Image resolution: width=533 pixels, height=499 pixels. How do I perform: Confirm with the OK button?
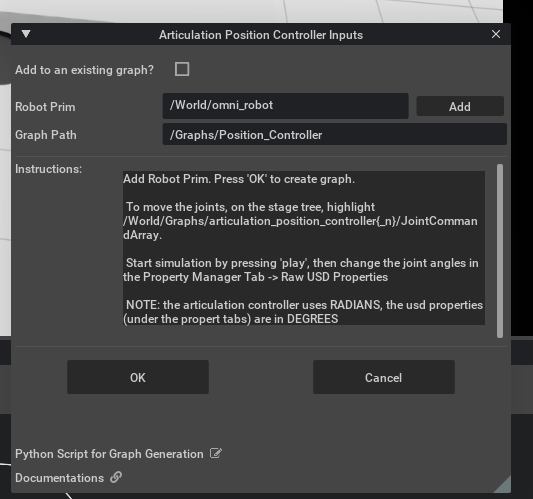tap(138, 377)
